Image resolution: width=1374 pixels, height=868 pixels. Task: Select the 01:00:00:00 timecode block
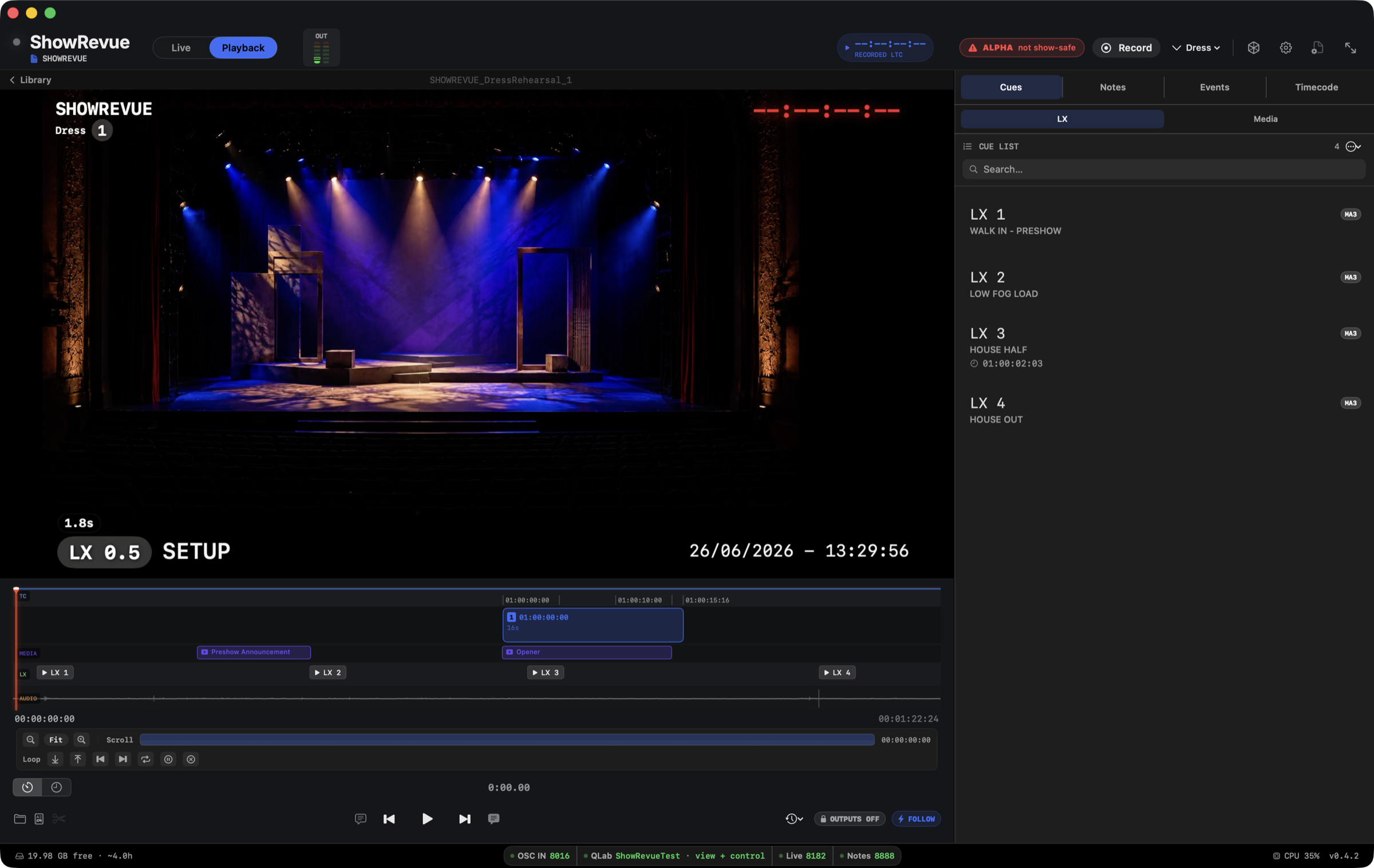pos(593,624)
